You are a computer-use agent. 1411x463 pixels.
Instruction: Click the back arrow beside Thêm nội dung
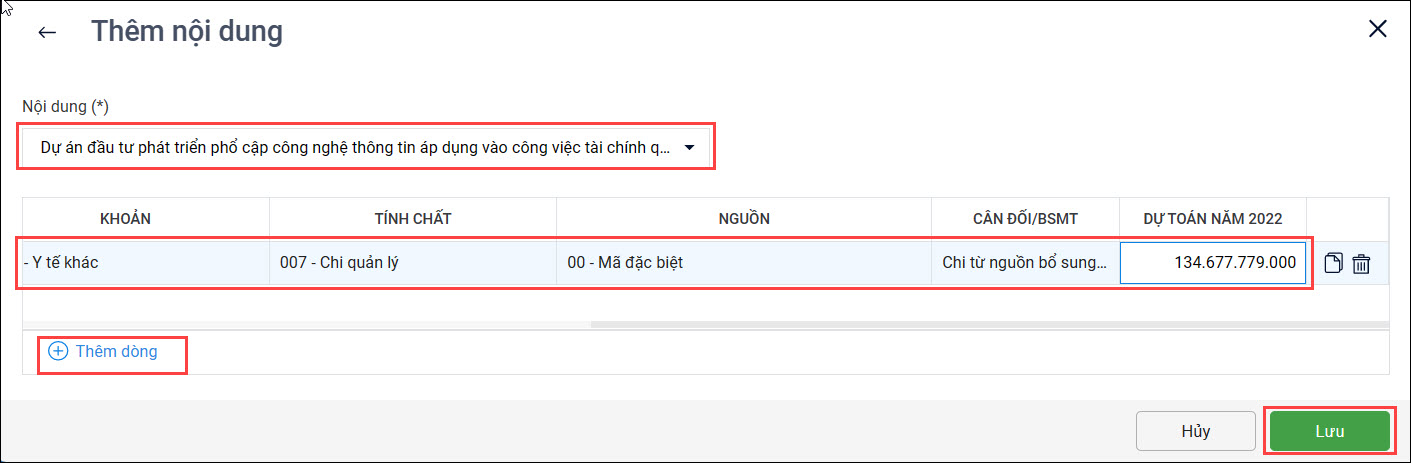click(47, 32)
